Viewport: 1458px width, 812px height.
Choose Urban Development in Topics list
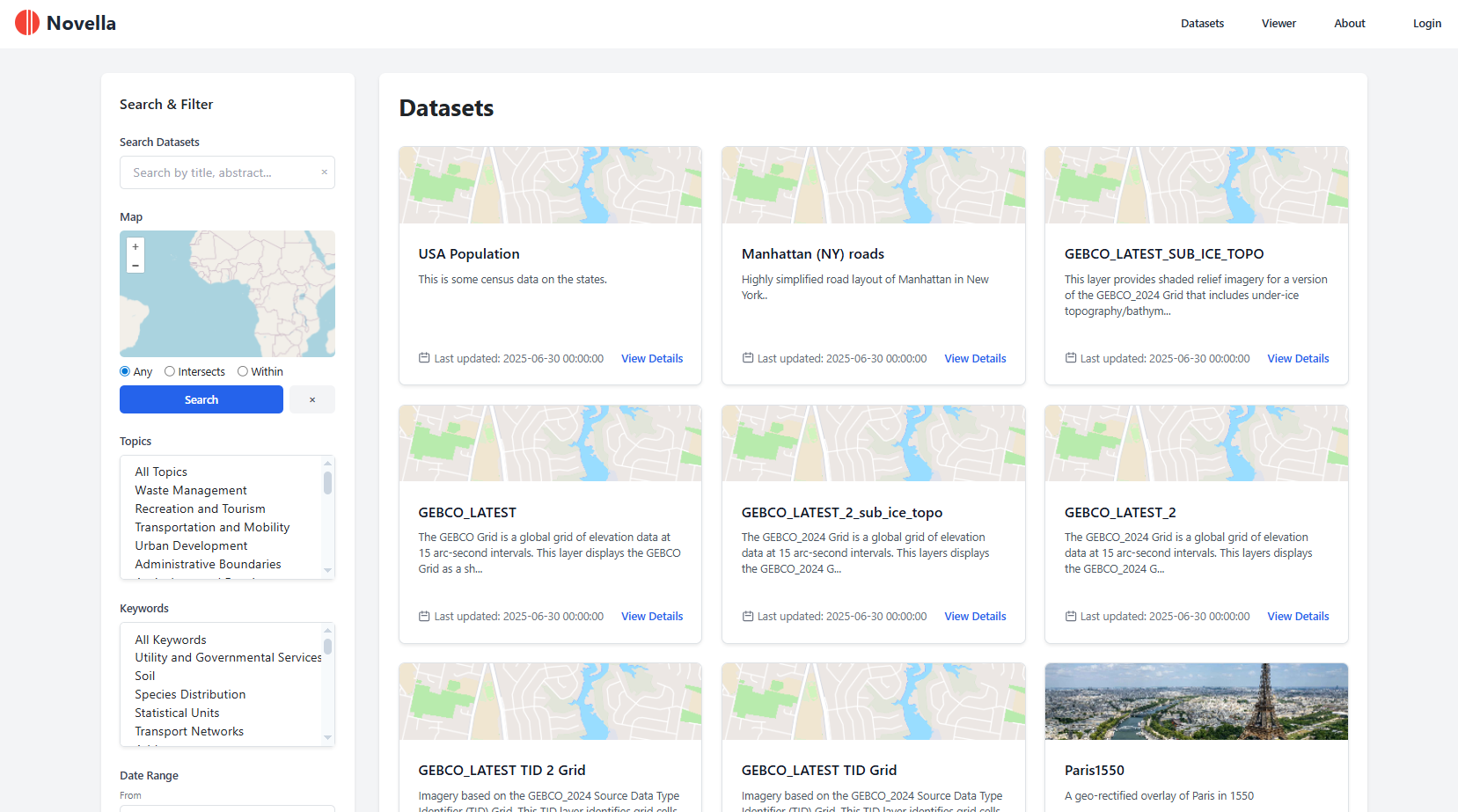pyautogui.click(x=191, y=545)
